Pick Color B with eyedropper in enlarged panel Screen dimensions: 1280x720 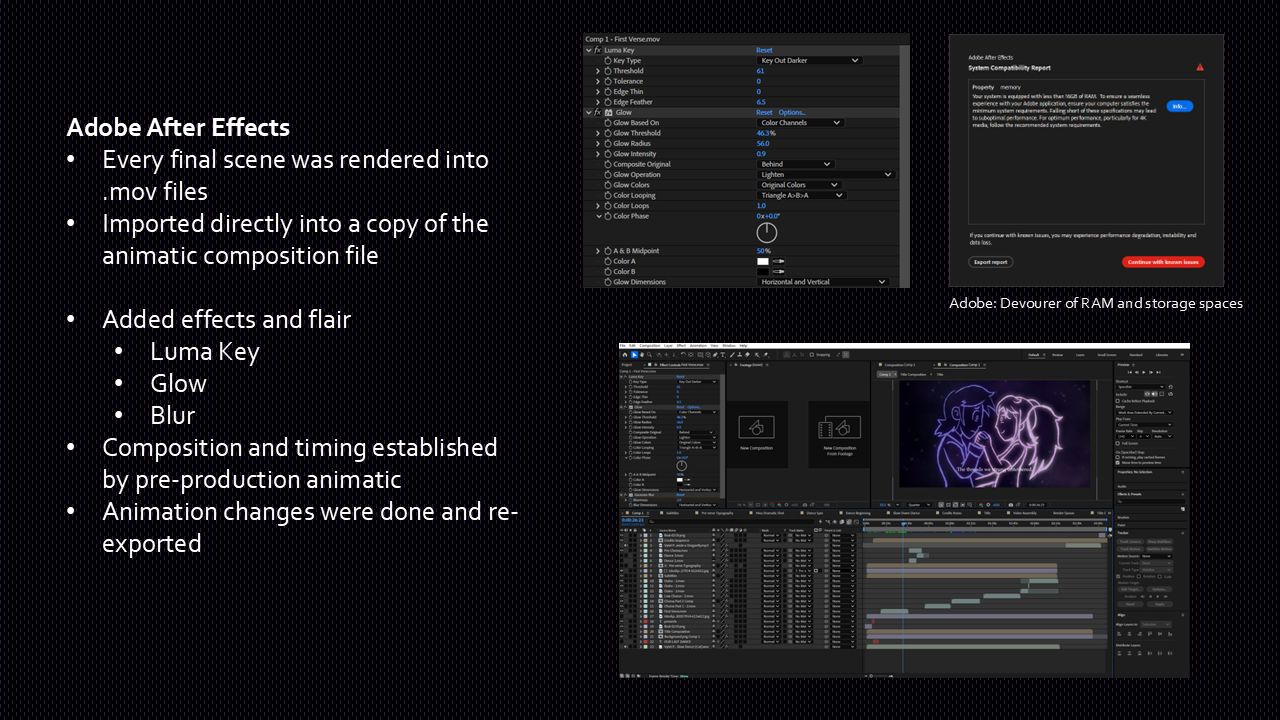(779, 271)
